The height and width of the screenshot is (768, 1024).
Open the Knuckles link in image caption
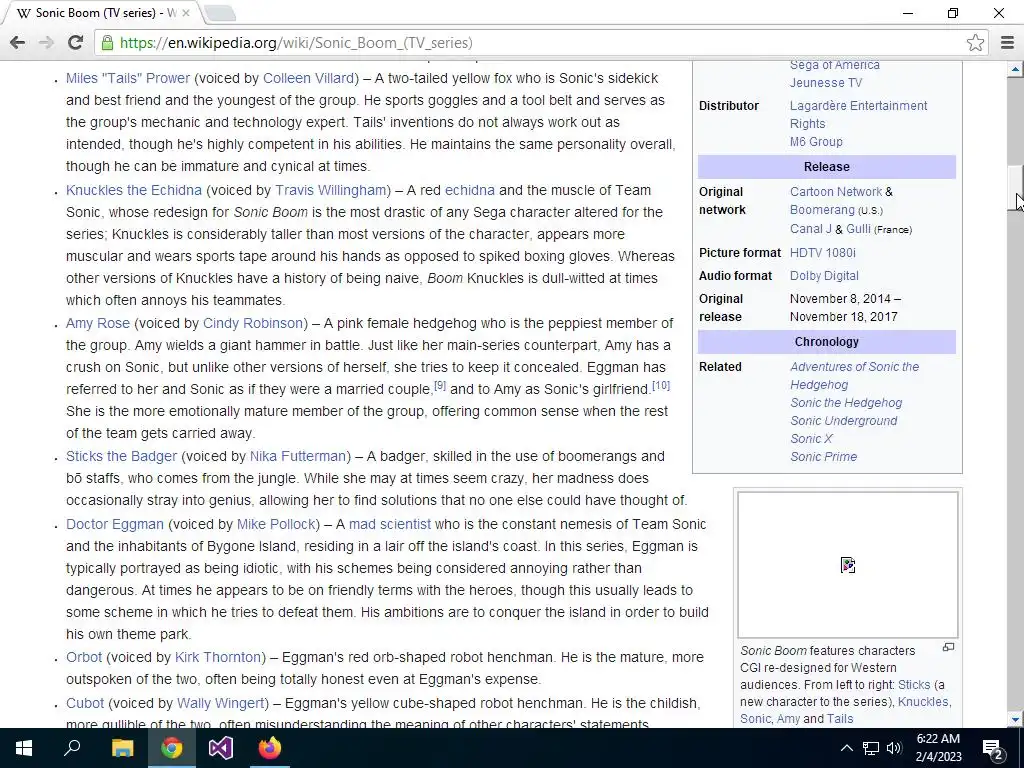click(923, 702)
